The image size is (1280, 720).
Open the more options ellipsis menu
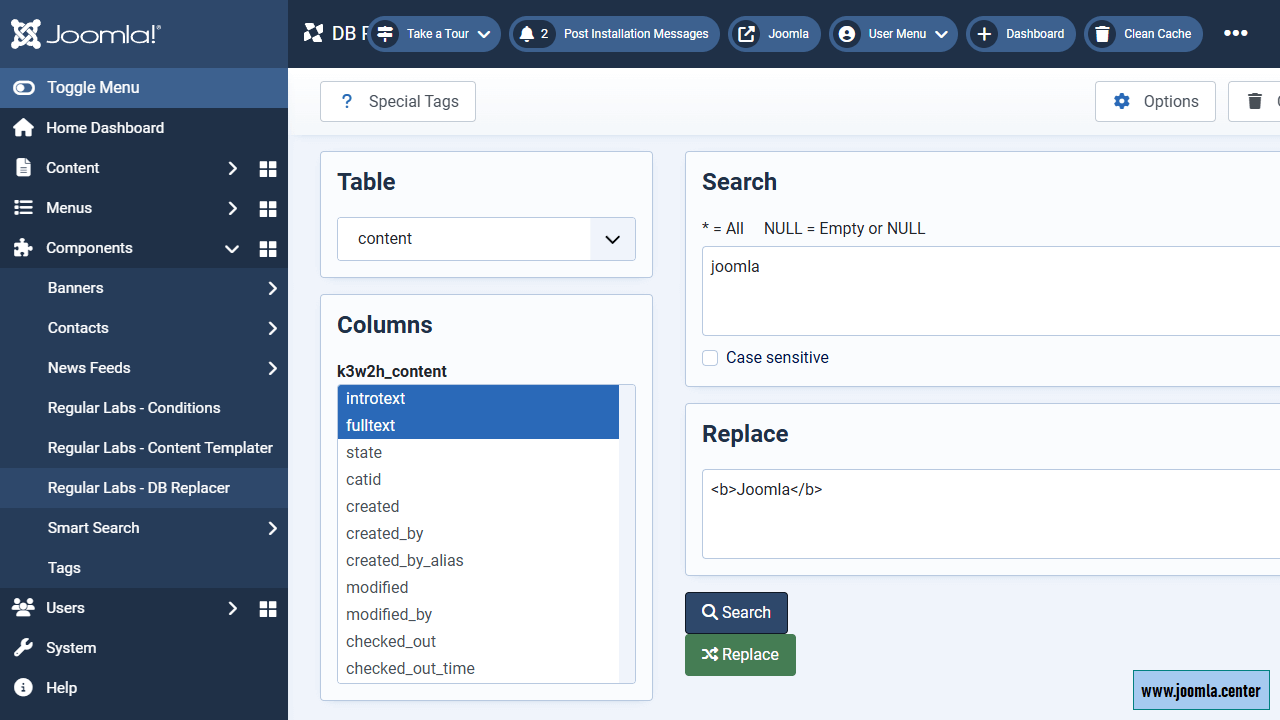(x=1236, y=33)
